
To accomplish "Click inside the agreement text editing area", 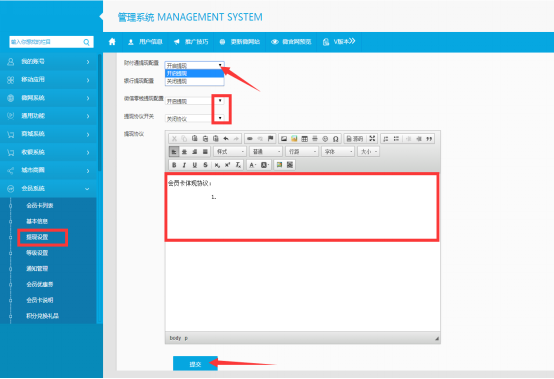I will [x=302, y=251].
